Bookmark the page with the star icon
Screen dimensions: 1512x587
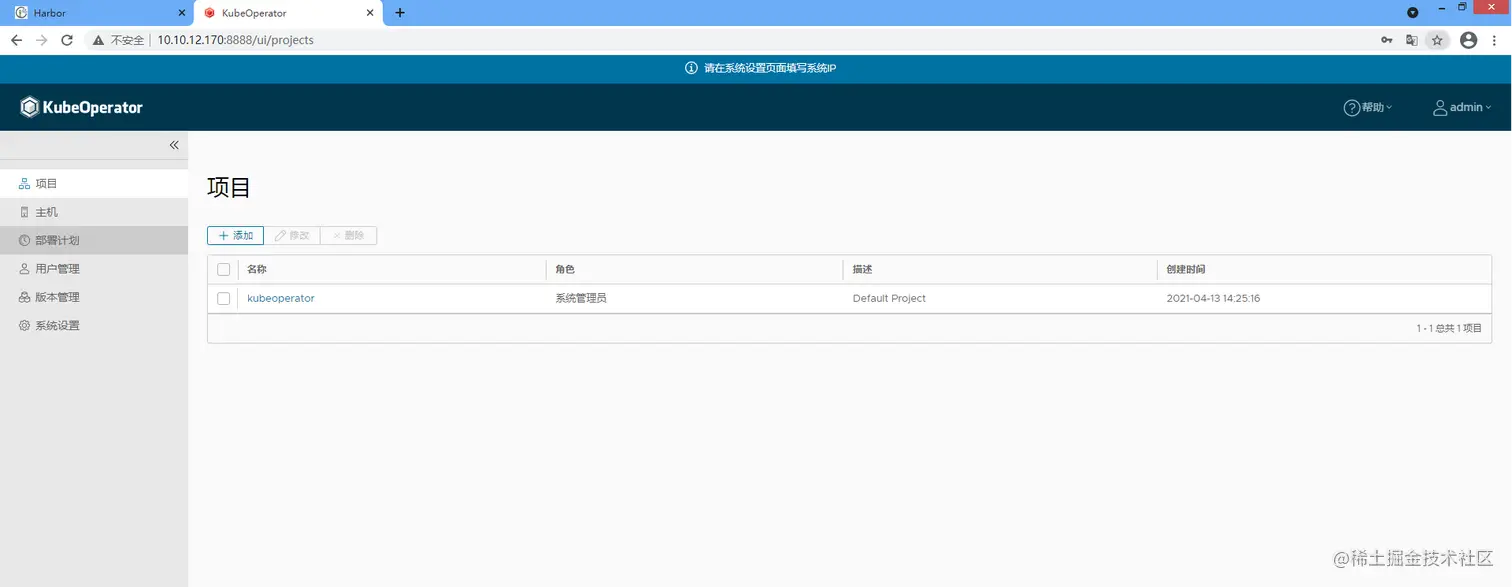[1437, 40]
